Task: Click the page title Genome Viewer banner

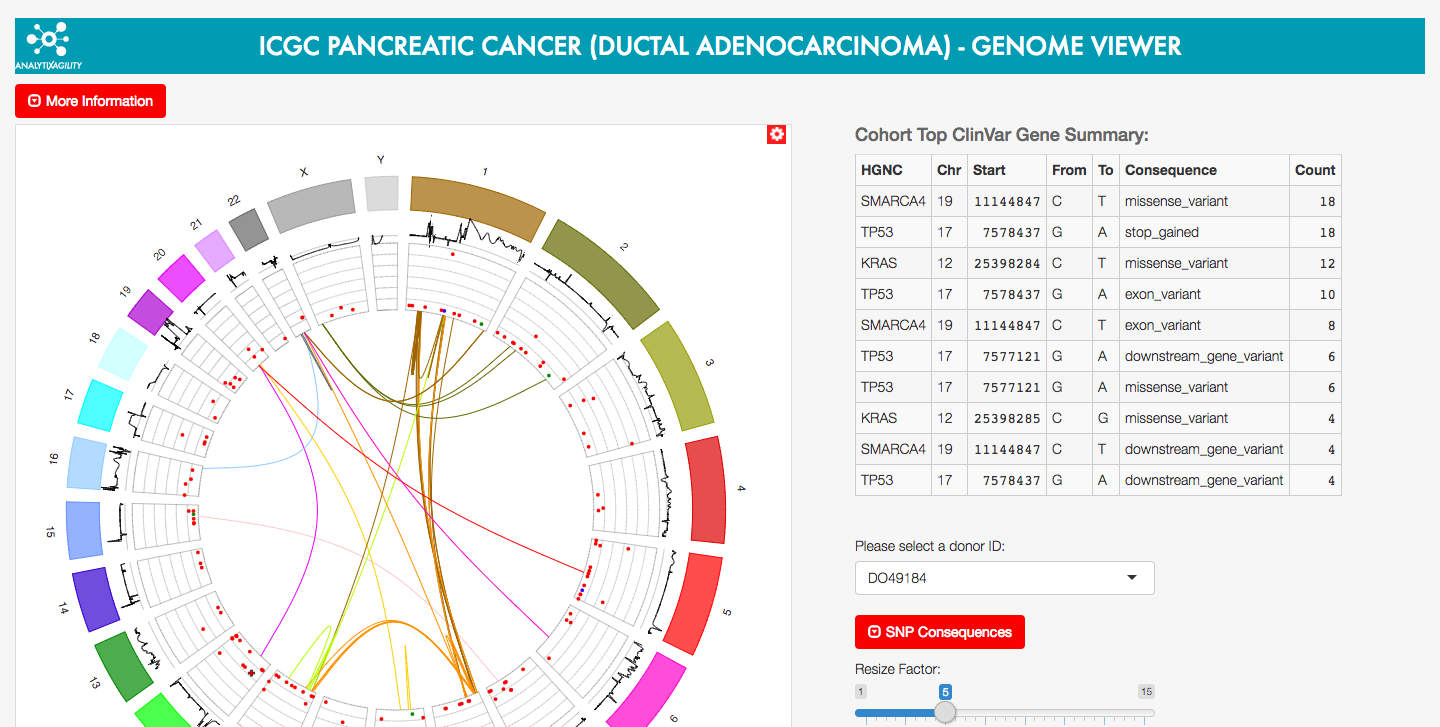Action: coord(720,46)
